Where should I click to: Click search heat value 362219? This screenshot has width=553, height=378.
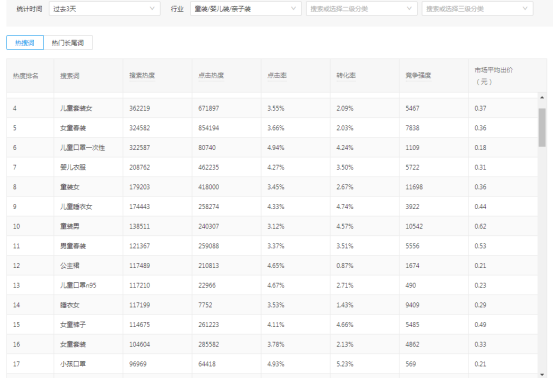pyautogui.click(x=140, y=108)
